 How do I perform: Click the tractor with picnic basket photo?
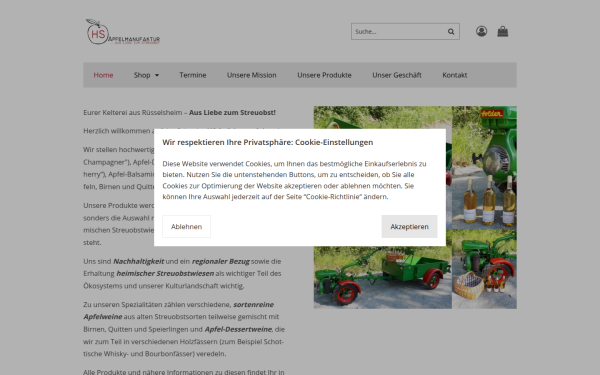click(484, 269)
